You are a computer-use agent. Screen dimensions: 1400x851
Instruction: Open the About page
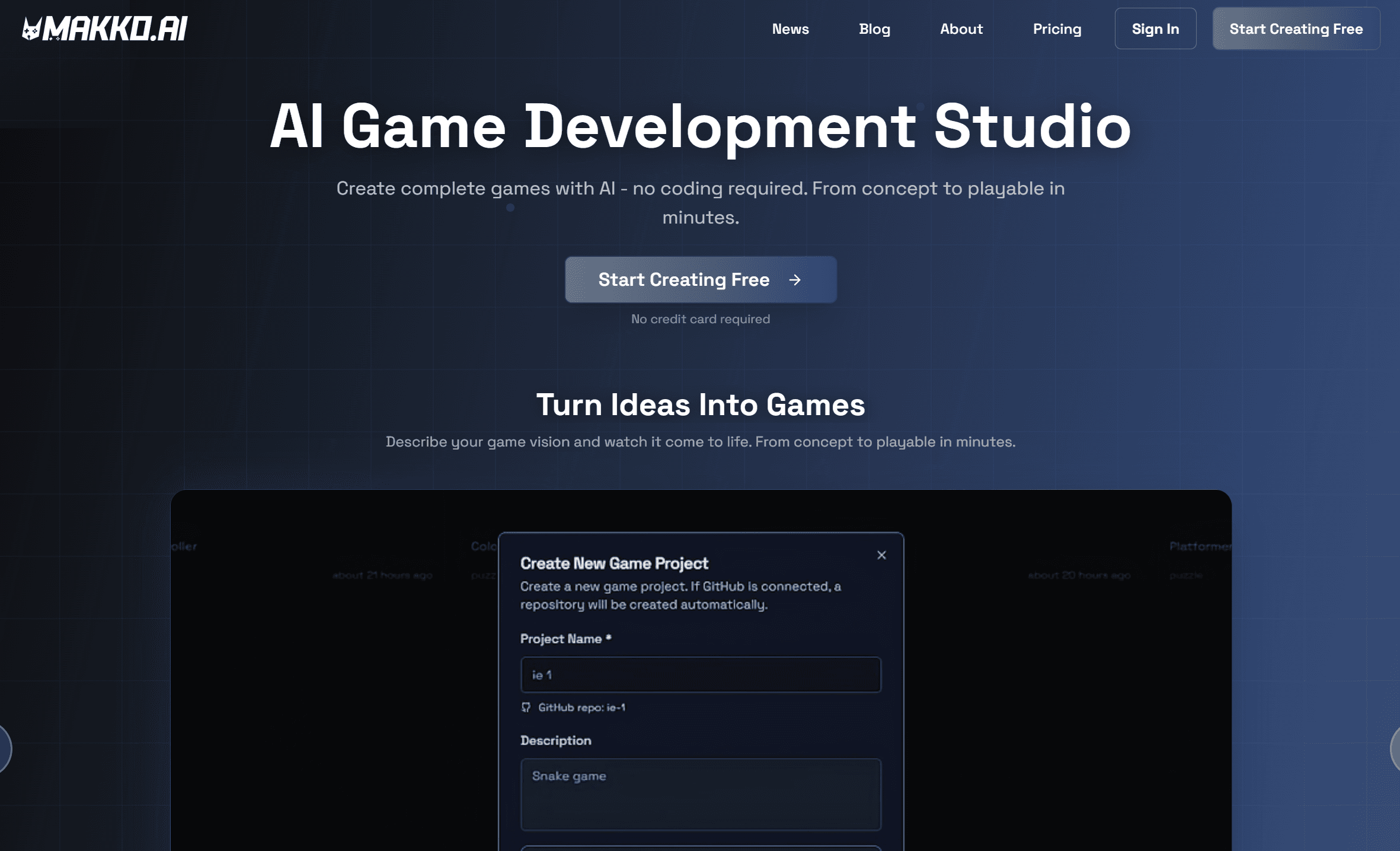[961, 29]
